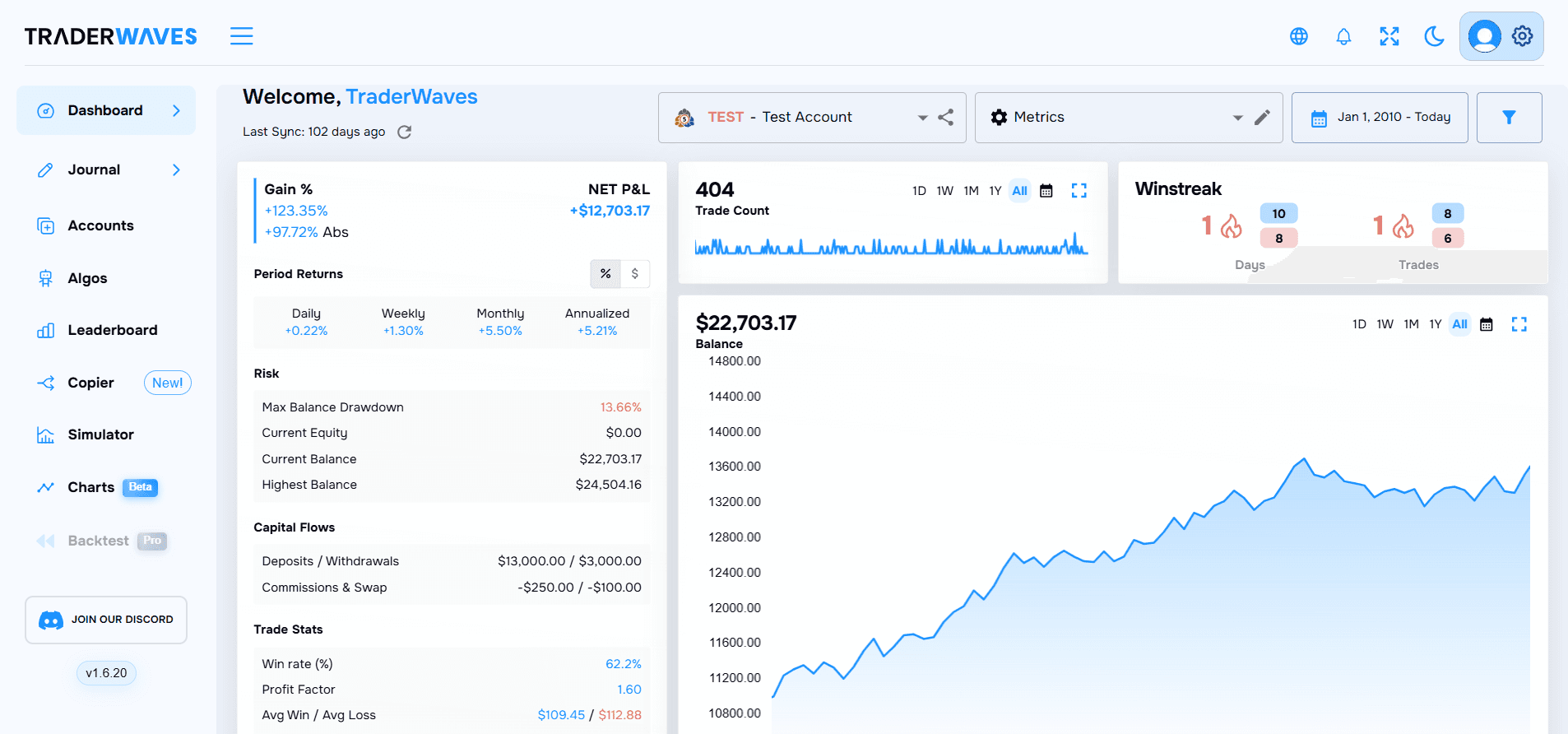Image resolution: width=1568 pixels, height=734 pixels.
Task: Refresh the last sync status
Action: tap(405, 132)
